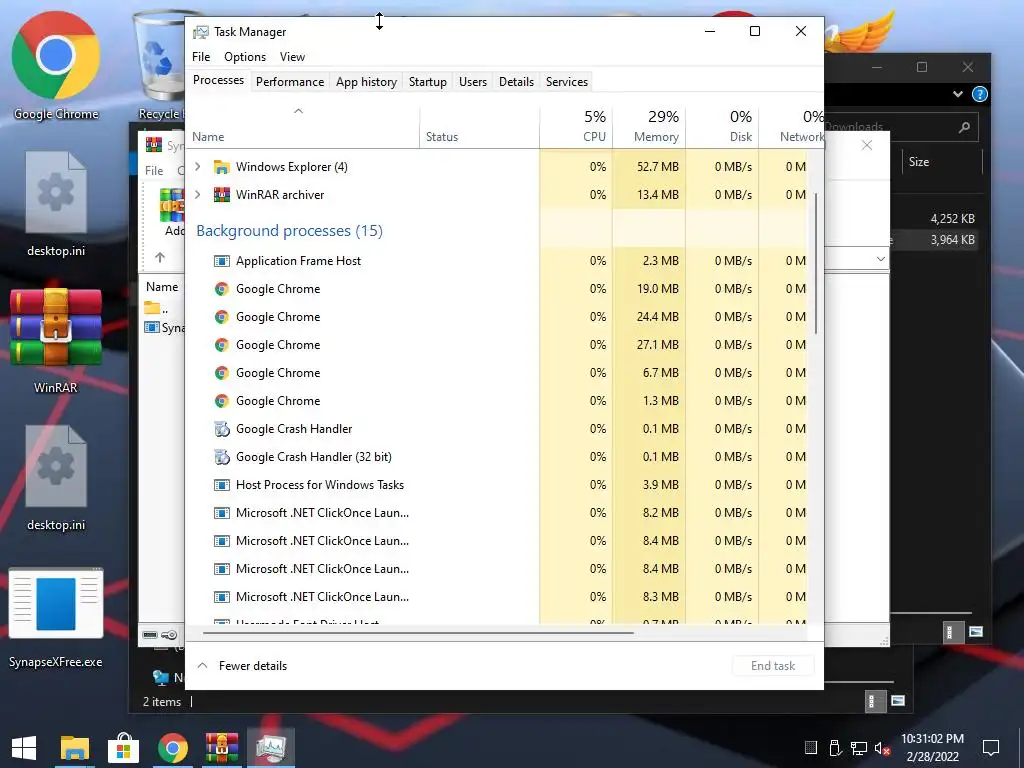This screenshot has height=768, width=1024.
Task: Switch to the Services tab
Action: [x=567, y=82]
